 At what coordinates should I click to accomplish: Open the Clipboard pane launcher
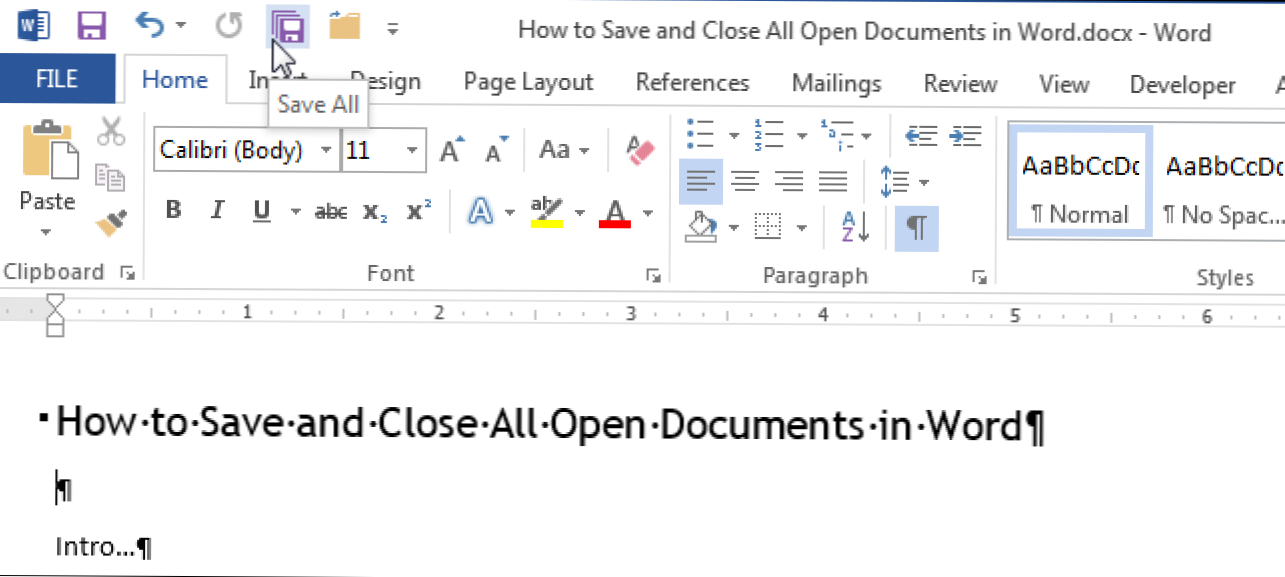127,273
